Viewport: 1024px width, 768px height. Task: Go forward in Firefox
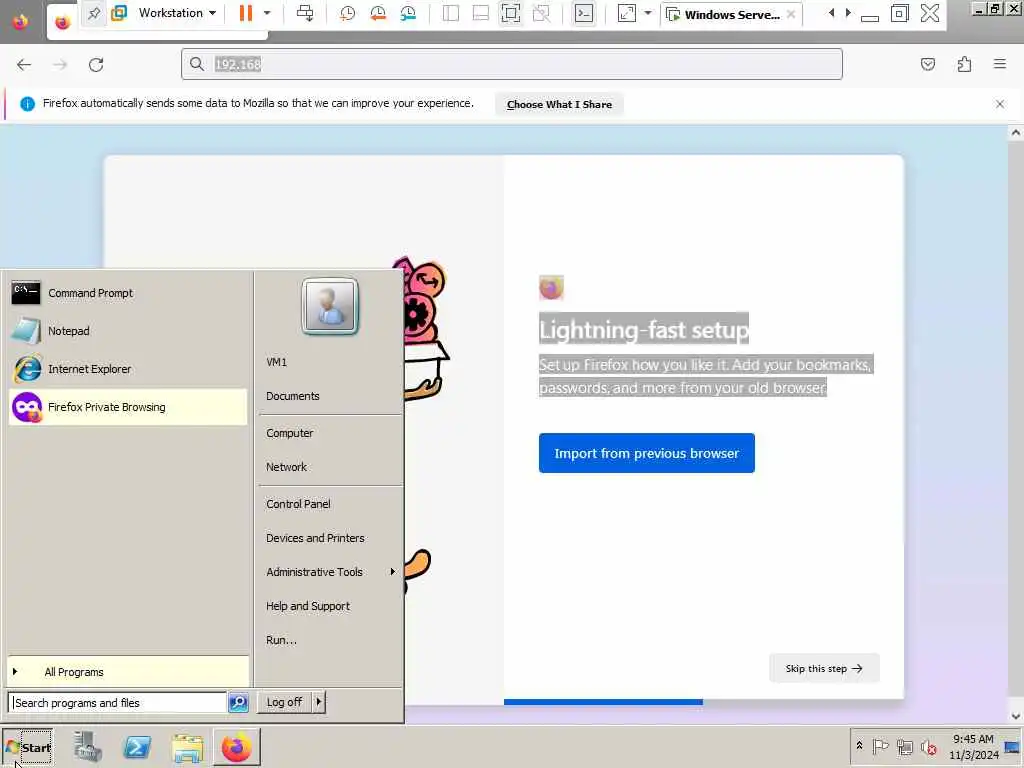click(x=60, y=65)
